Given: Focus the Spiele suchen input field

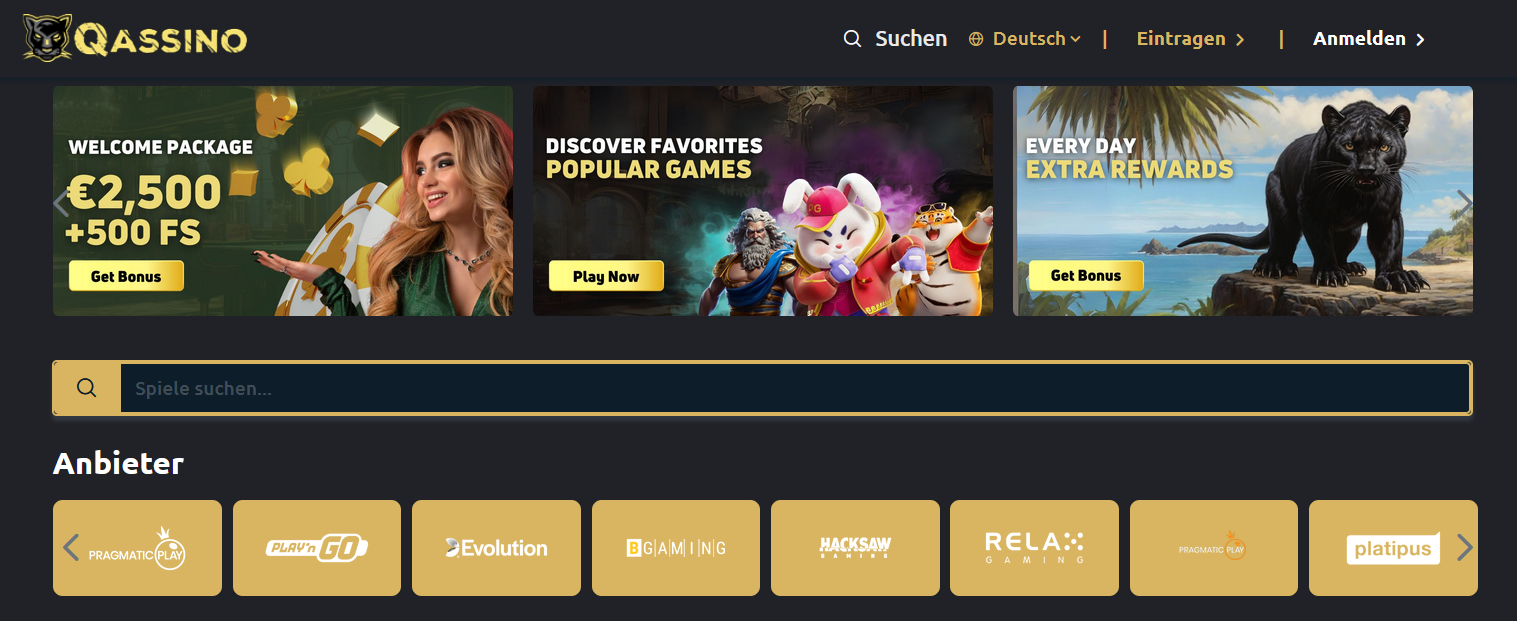Looking at the screenshot, I should point(795,388).
